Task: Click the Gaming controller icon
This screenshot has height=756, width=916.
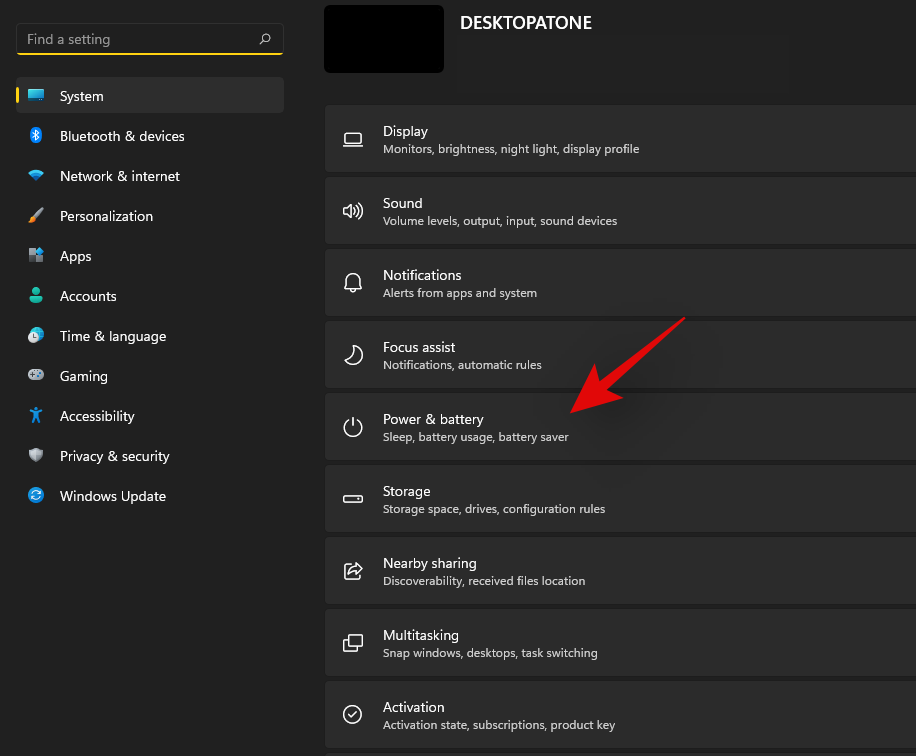Action: coord(36,374)
